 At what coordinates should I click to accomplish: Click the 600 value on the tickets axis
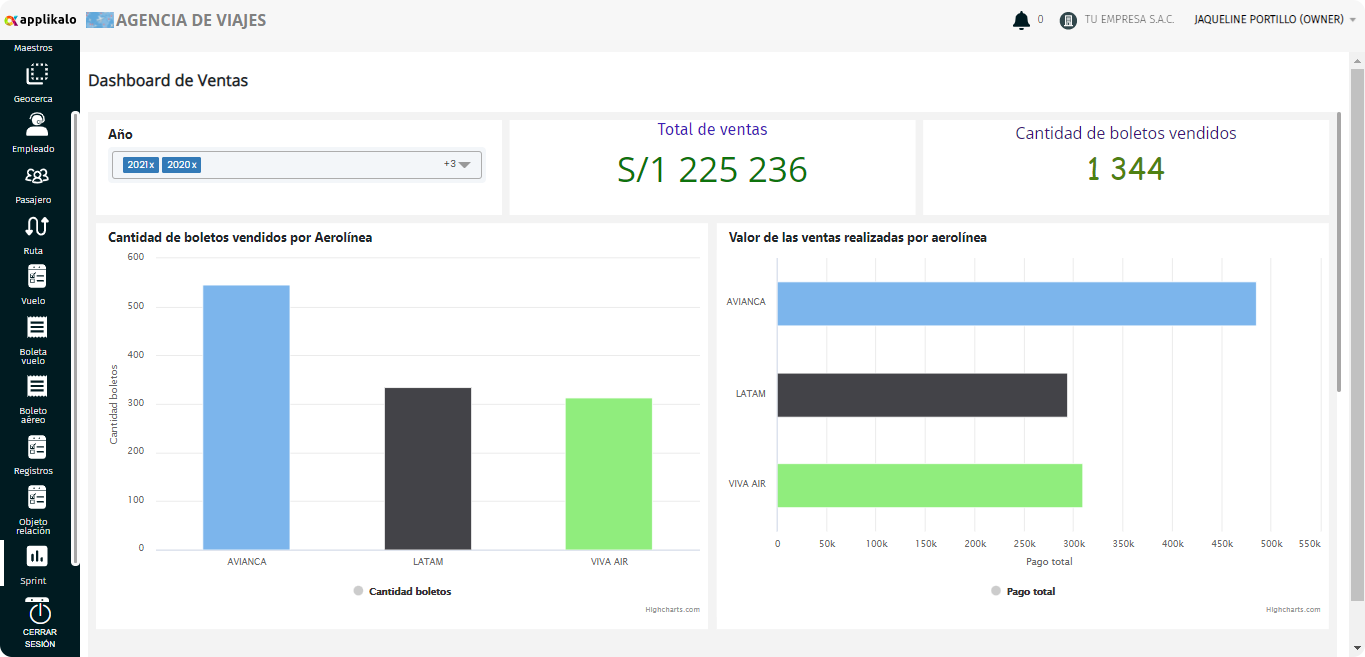136,257
